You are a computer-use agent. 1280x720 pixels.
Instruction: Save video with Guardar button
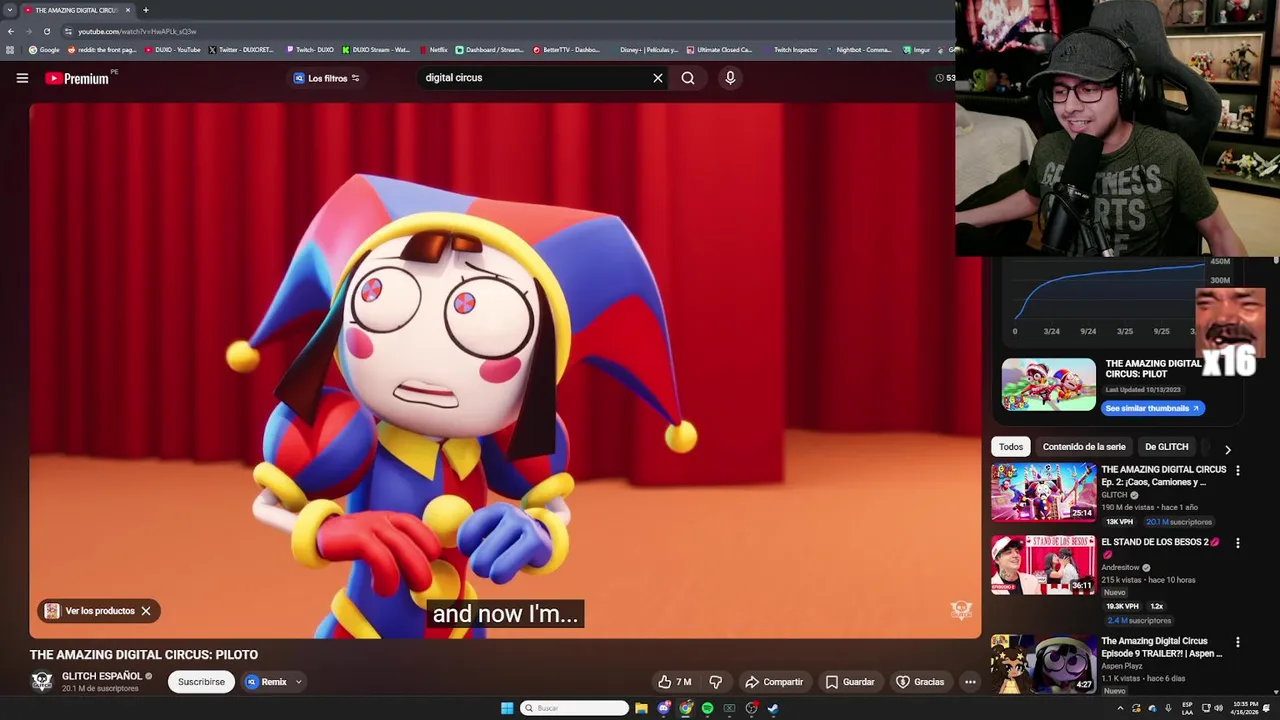pos(849,682)
